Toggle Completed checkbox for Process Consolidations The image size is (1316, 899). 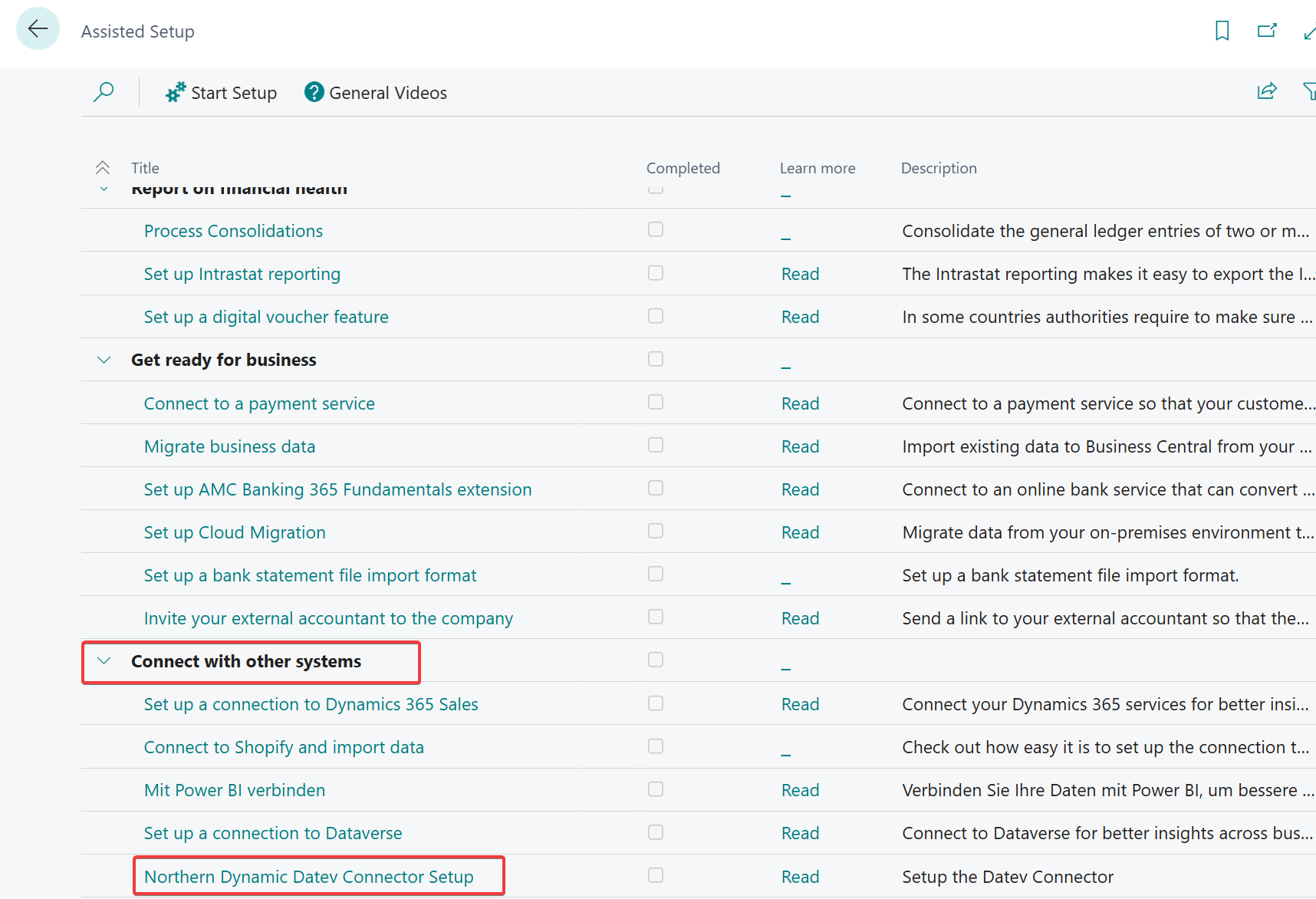pos(655,229)
